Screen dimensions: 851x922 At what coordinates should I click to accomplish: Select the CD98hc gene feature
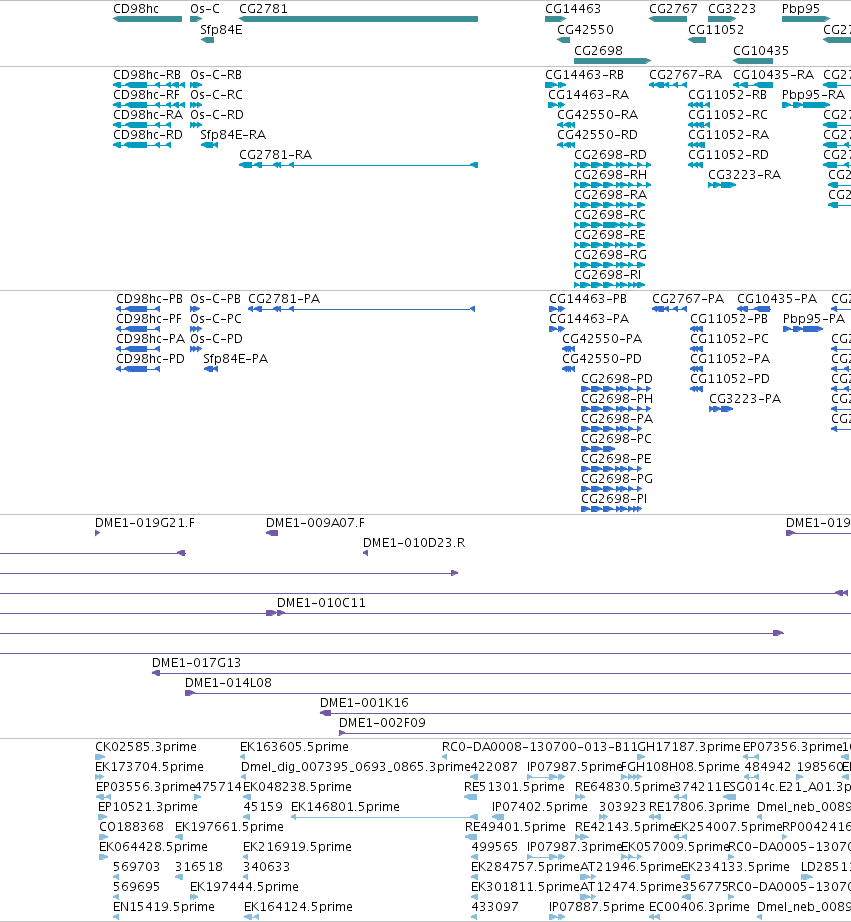[x=148, y=19]
